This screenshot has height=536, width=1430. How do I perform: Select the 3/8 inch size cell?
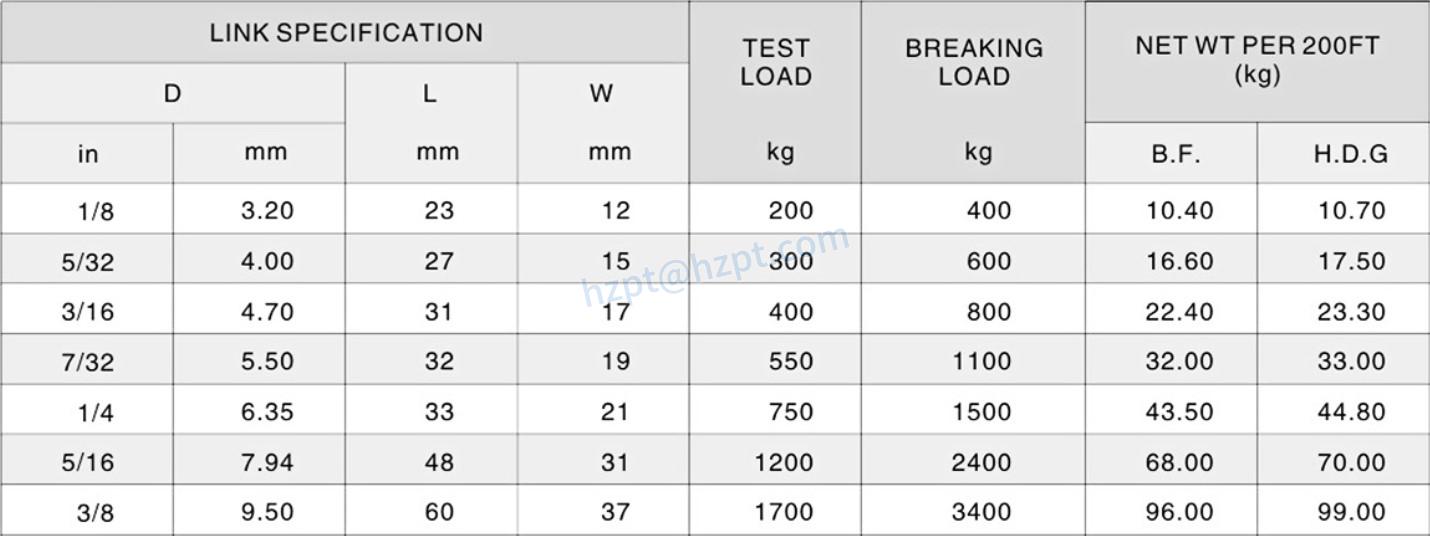point(95,513)
